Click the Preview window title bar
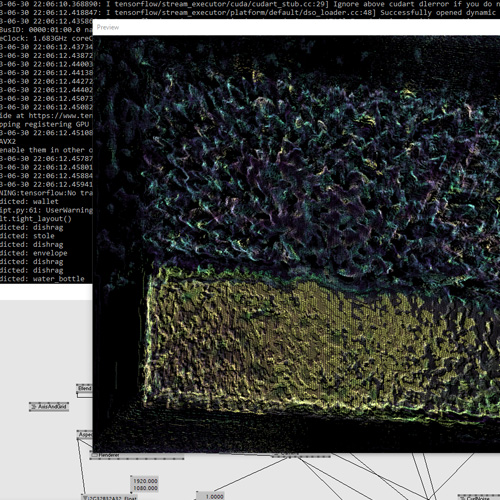 tap(296, 27)
